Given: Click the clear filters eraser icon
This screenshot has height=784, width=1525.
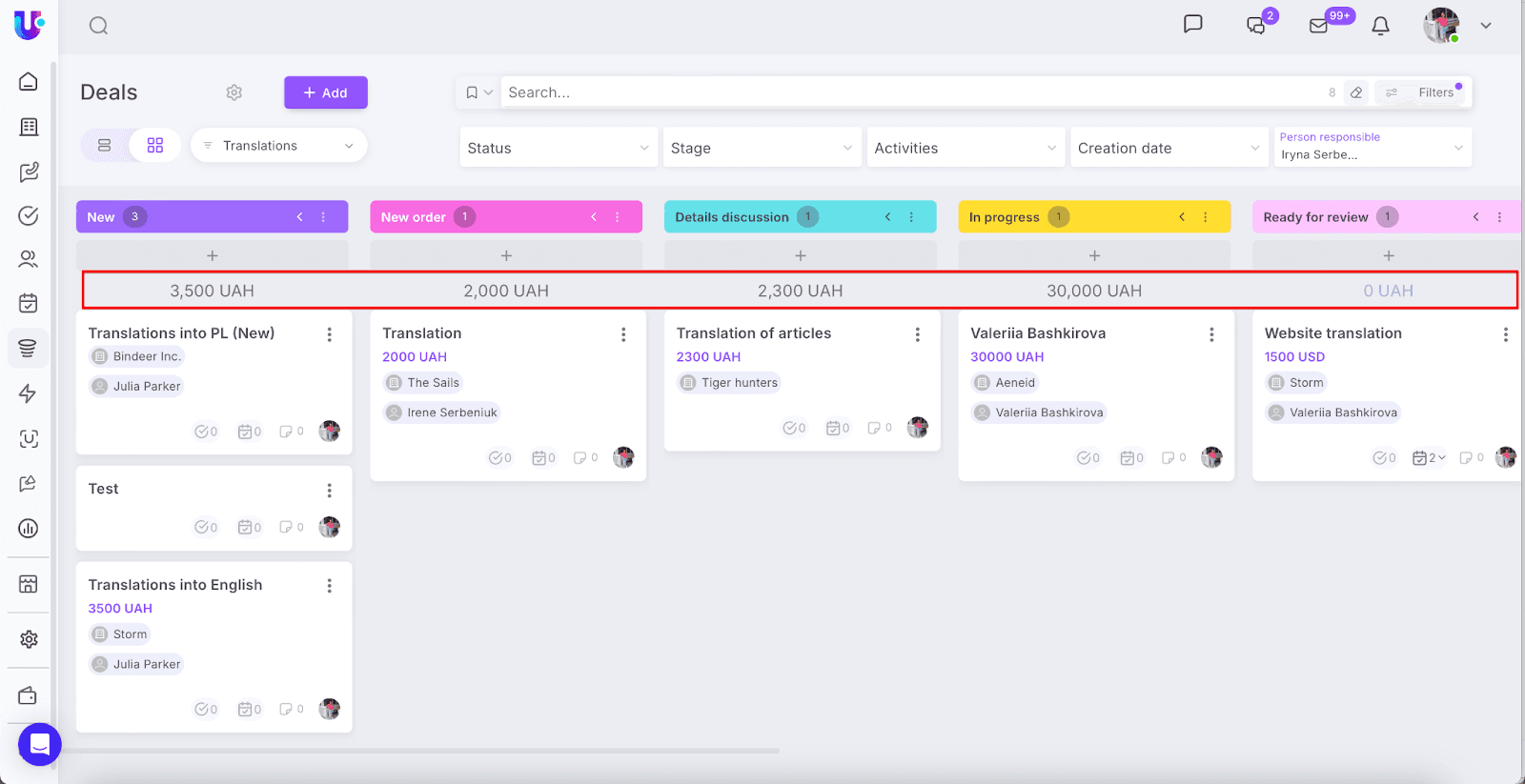Looking at the screenshot, I should [x=1356, y=92].
